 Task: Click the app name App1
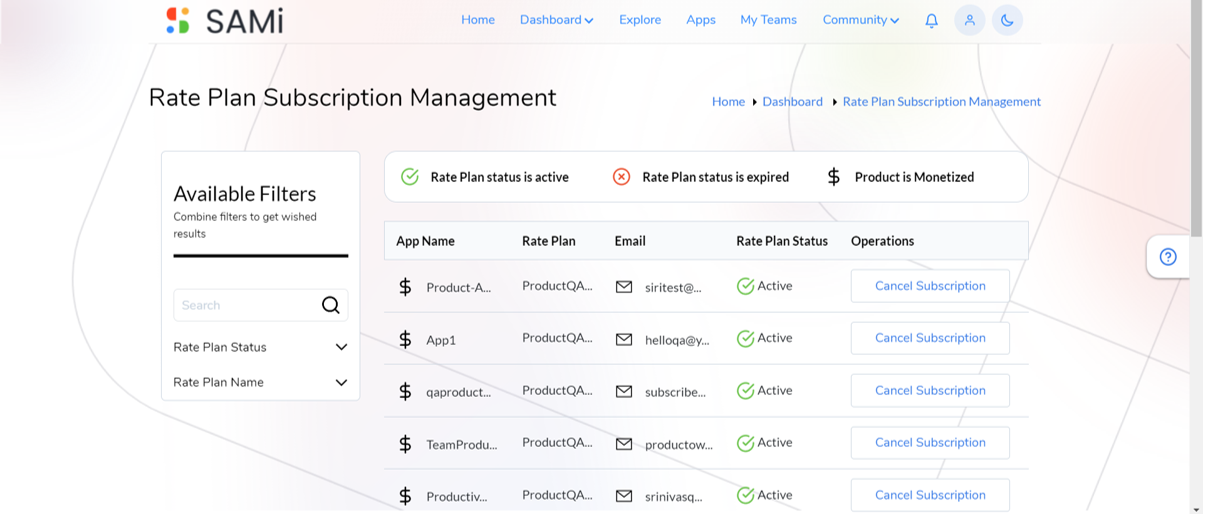(441, 340)
